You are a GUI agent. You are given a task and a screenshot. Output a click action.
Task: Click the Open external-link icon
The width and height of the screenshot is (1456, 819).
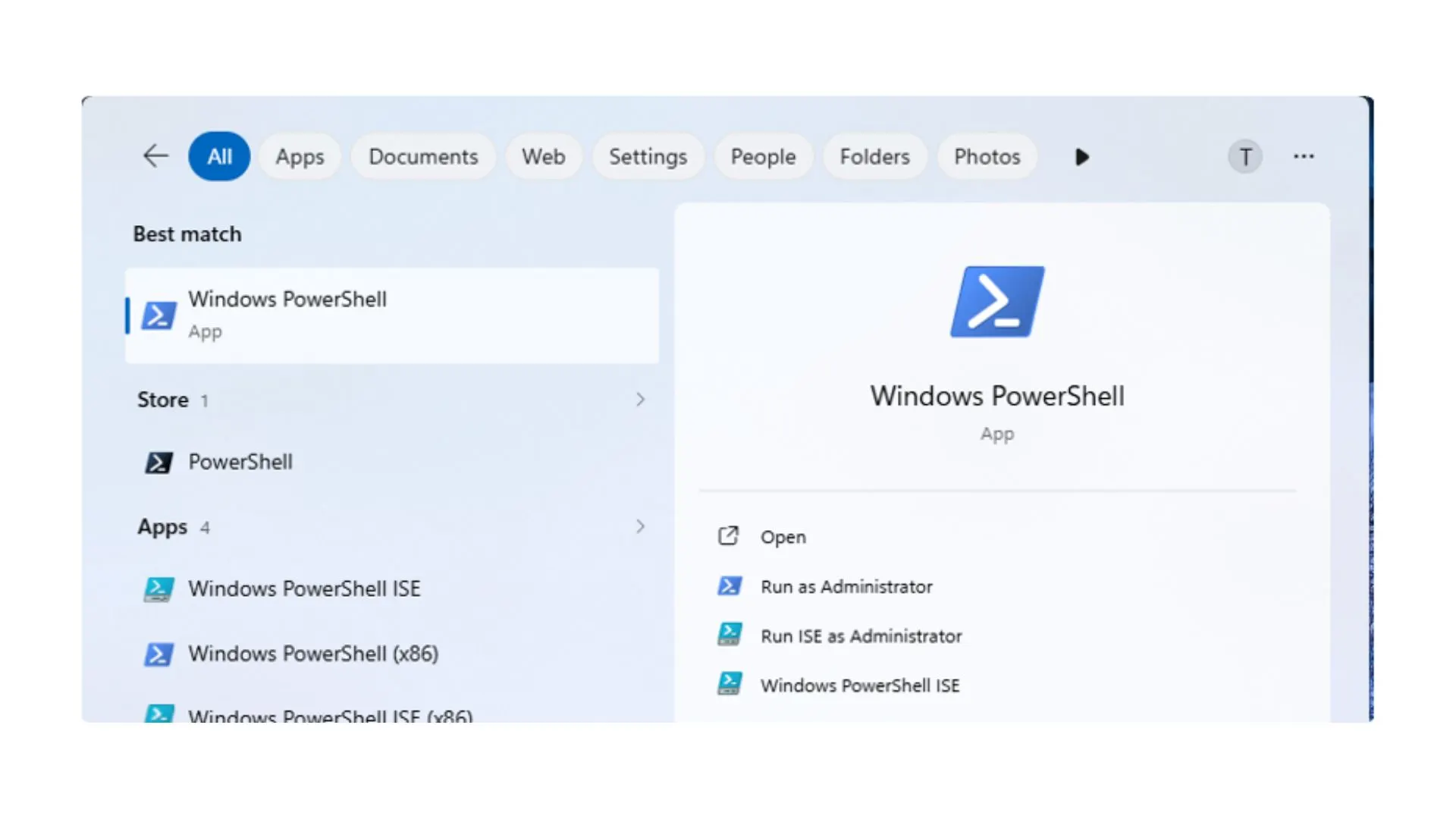(x=728, y=536)
